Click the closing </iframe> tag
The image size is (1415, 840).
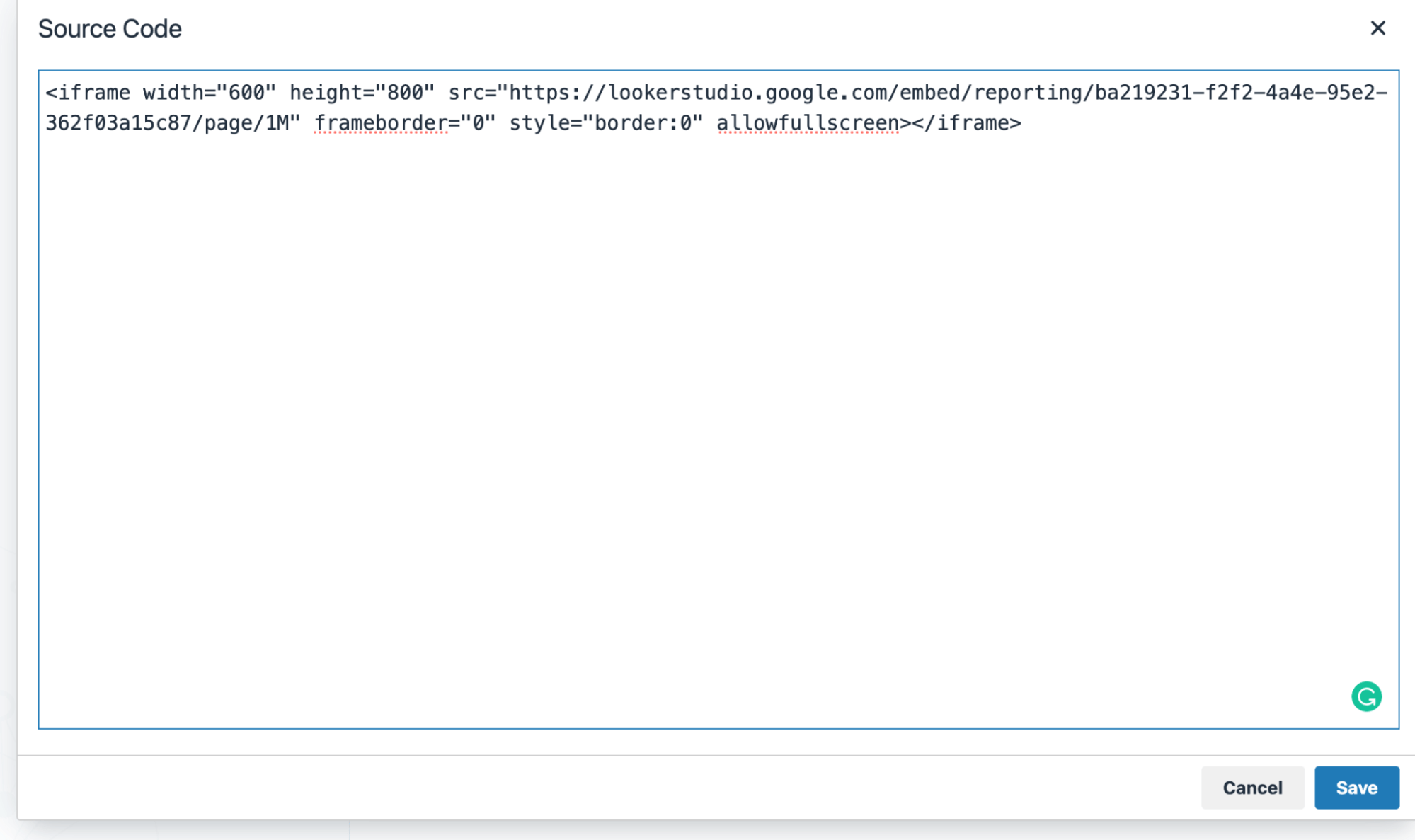pyautogui.click(x=967, y=123)
